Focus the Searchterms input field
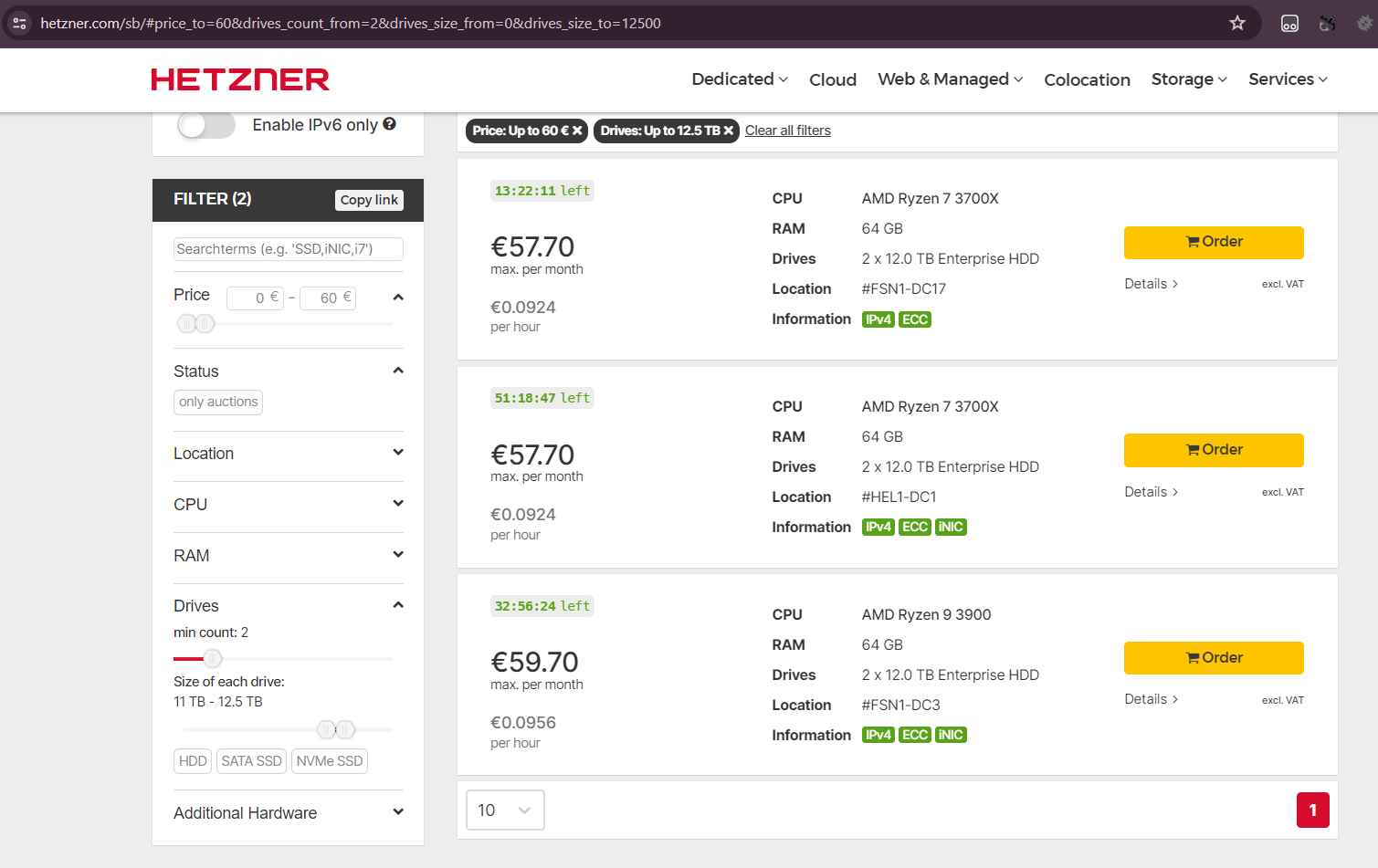The width and height of the screenshot is (1378, 868). pos(289,249)
